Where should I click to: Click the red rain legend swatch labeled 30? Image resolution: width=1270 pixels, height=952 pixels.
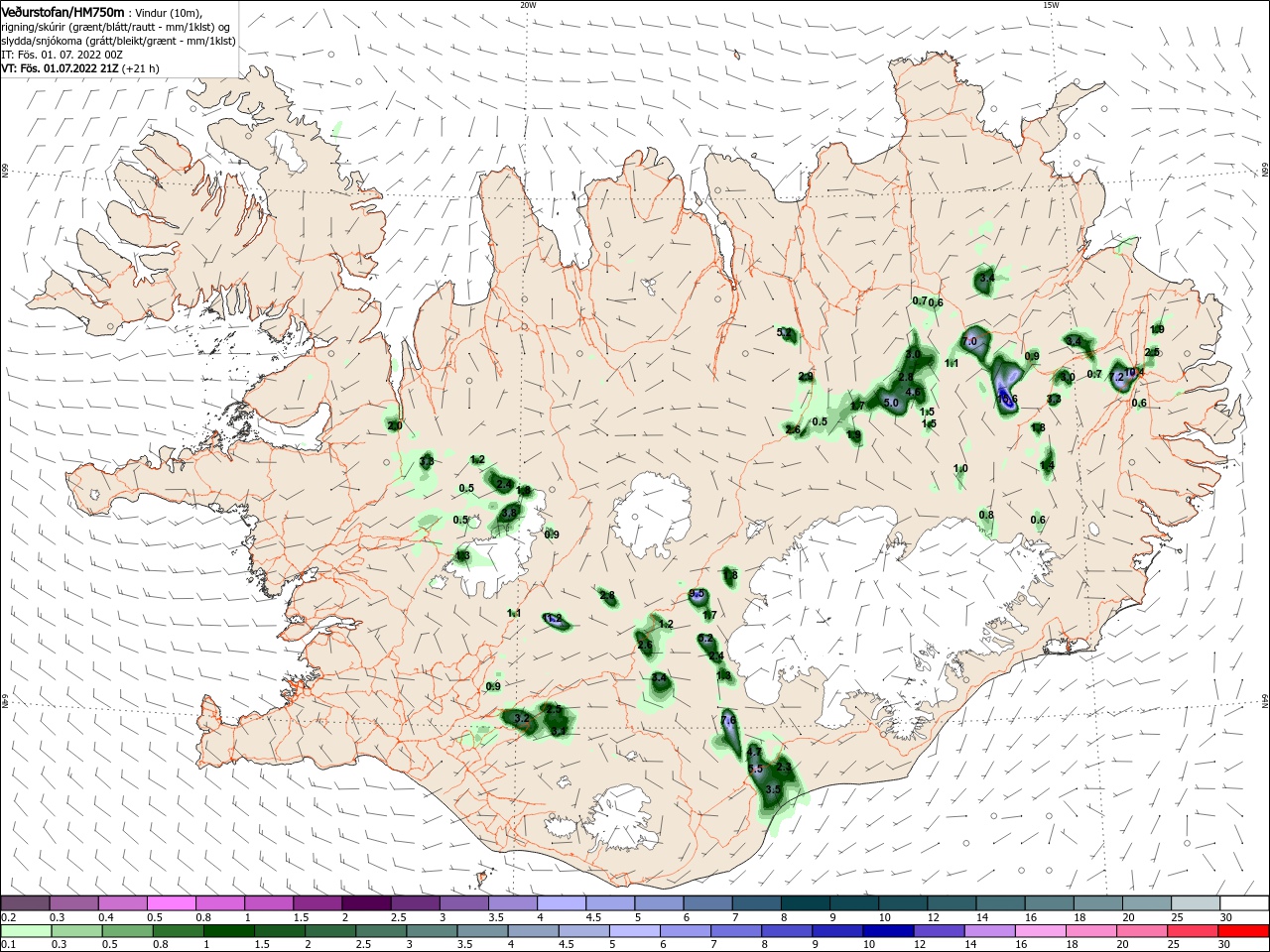[x=1244, y=931]
